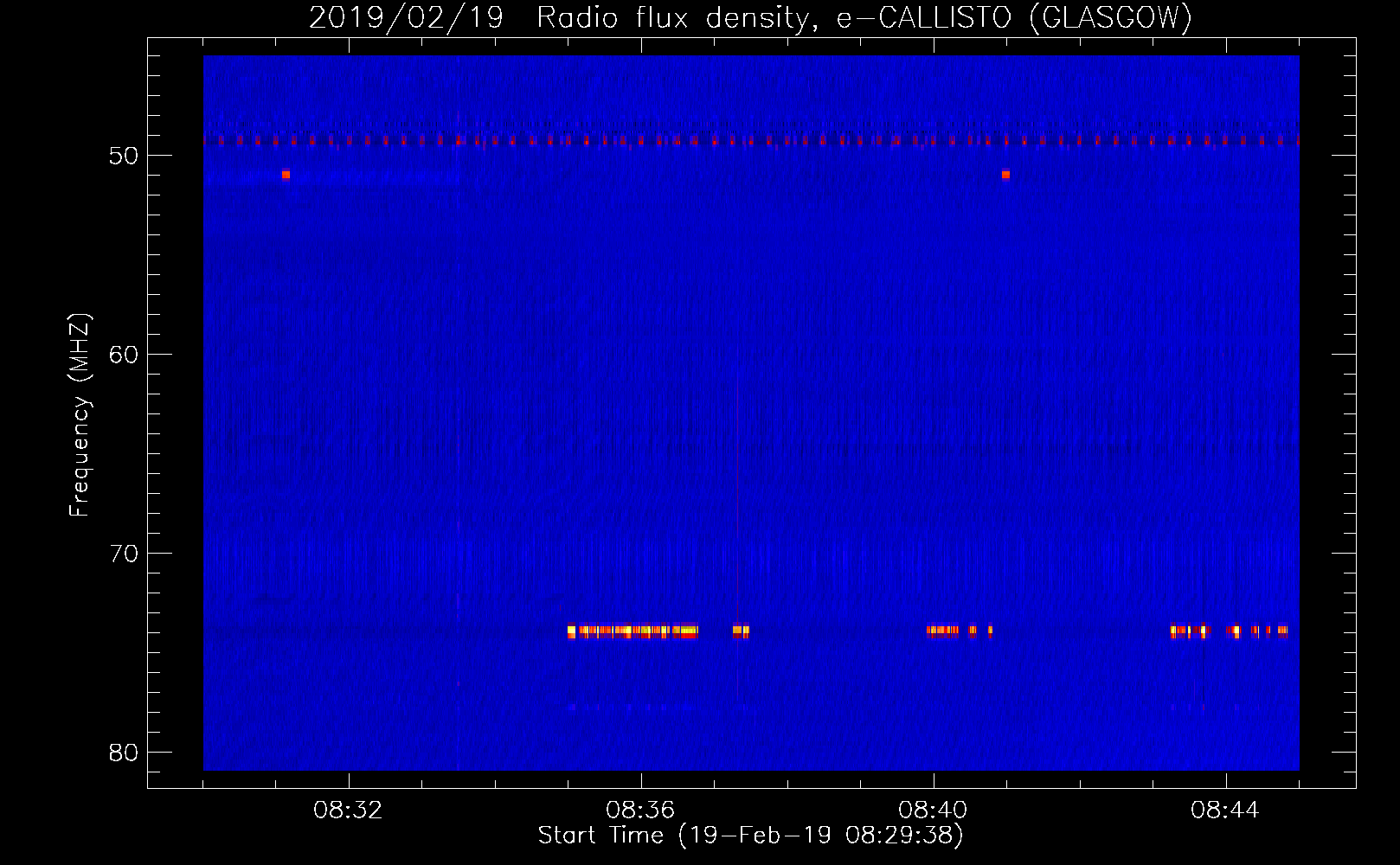Click the 'Frequency (MHZ)' y-axis label
The height and width of the screenshot is (865, 1400).
click(x=80, y=415)
